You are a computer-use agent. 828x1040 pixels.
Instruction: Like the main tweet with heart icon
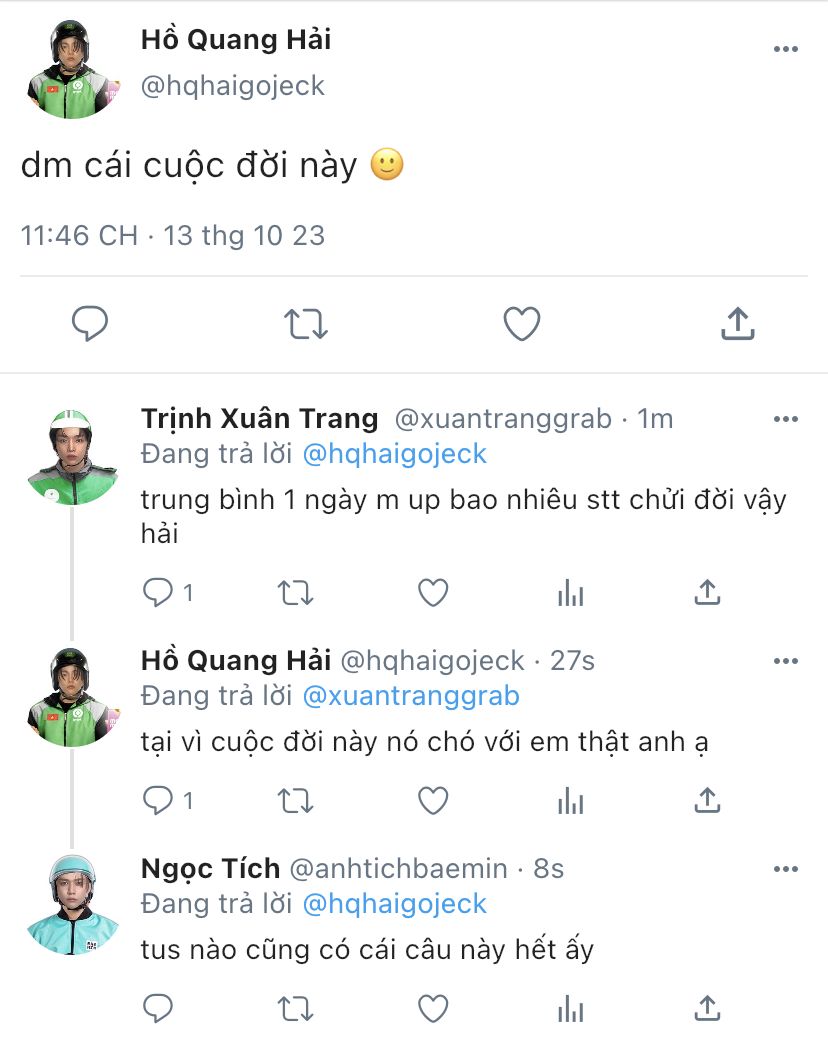(x=521, y=324)
